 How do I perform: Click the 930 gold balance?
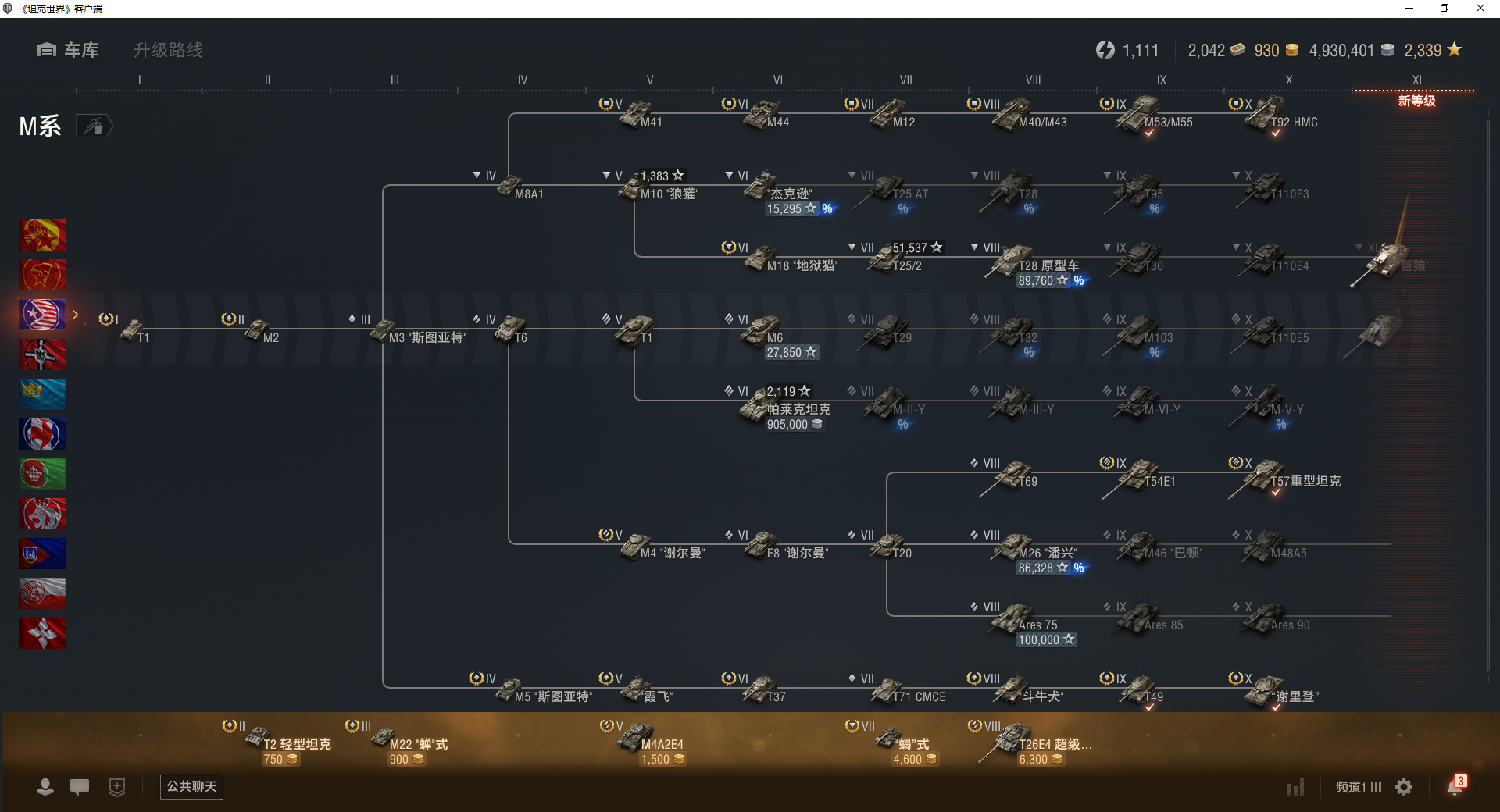[x=1277, y=50]
